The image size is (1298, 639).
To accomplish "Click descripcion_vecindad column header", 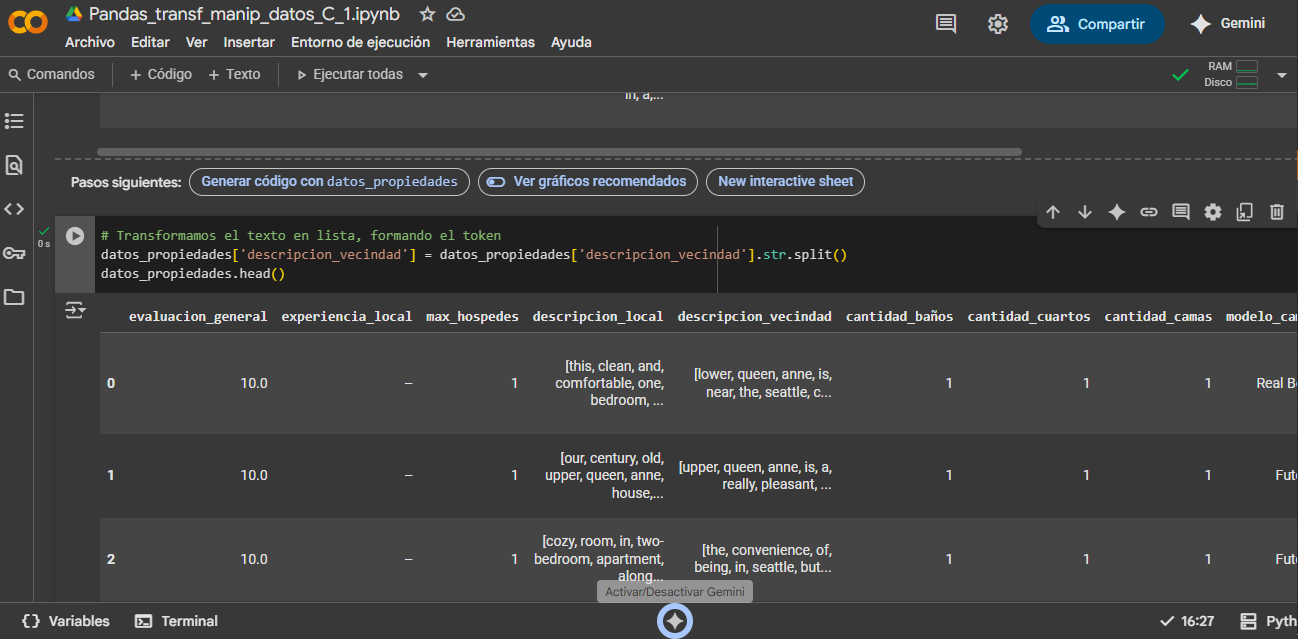I will coord(754,316).
